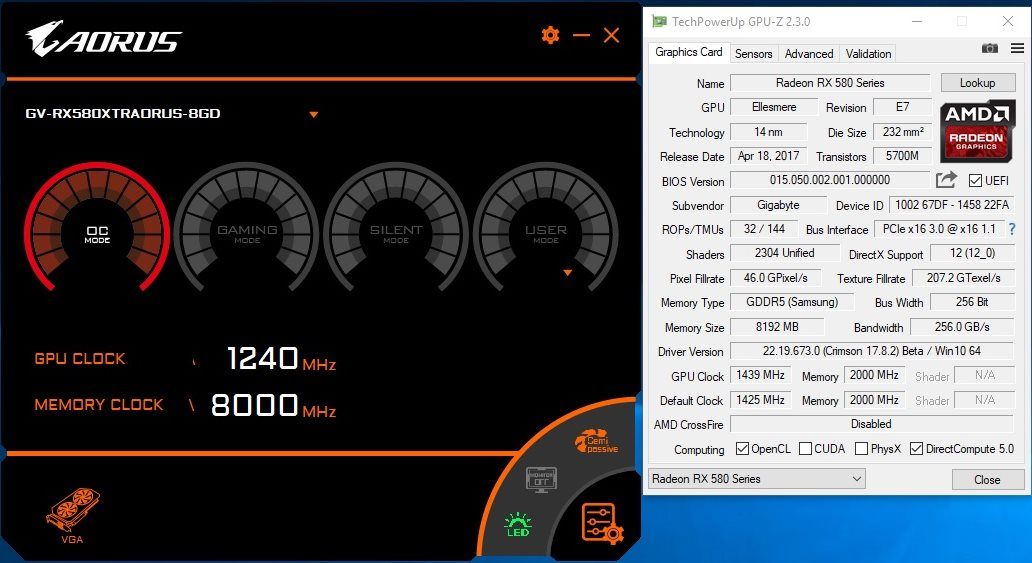Click the AMD CrossFire Disabled field
Viewport: 1032px width, 563px height.
click(872, 424)
